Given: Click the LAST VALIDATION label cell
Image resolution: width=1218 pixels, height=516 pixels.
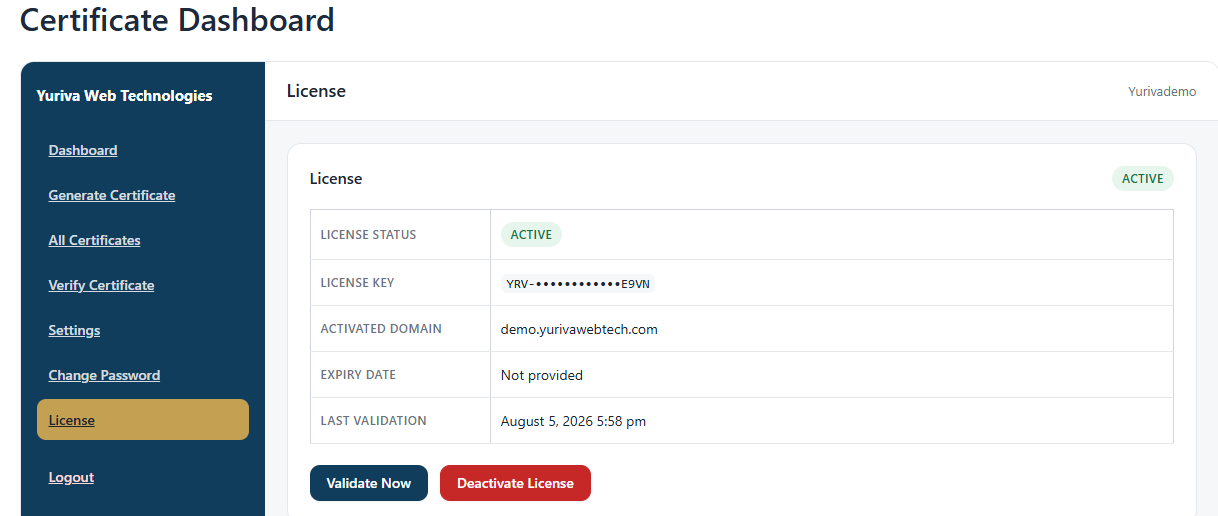Looking at the screenshot, I should [400, 421].
